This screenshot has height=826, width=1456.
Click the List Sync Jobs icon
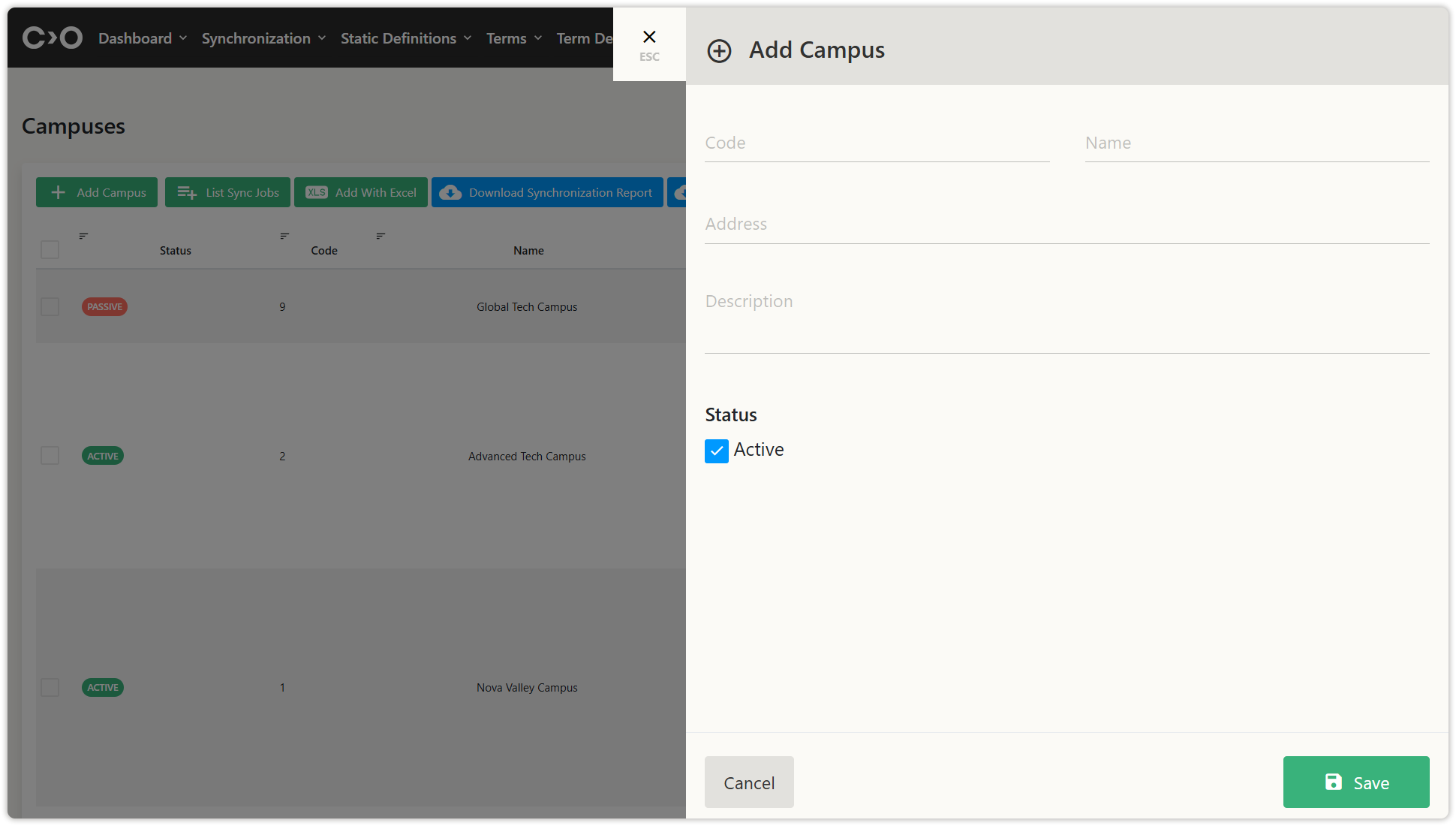187,193
